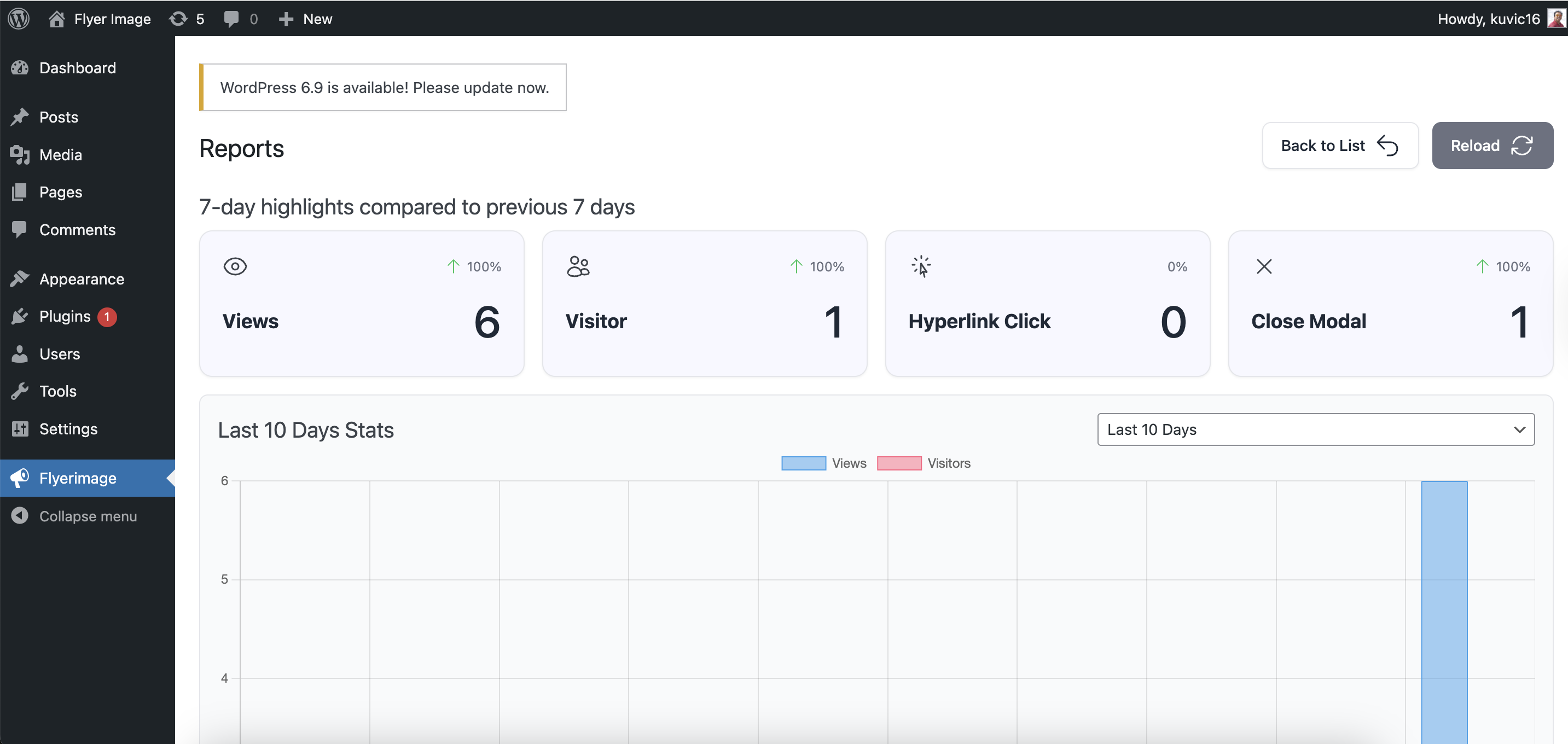Toggle the Views legend swatch in the chart
The image size is (1568, 744).
pos(804,463)
